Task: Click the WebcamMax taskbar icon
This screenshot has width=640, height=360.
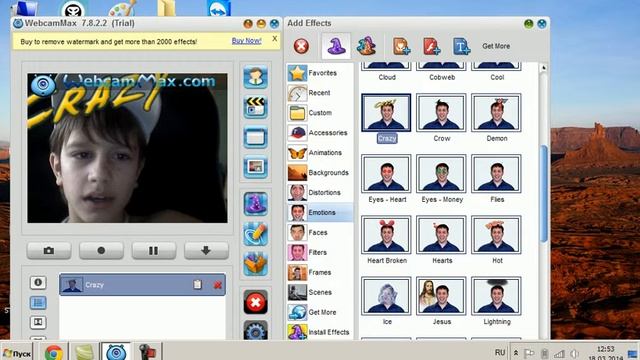Action: 116,352
